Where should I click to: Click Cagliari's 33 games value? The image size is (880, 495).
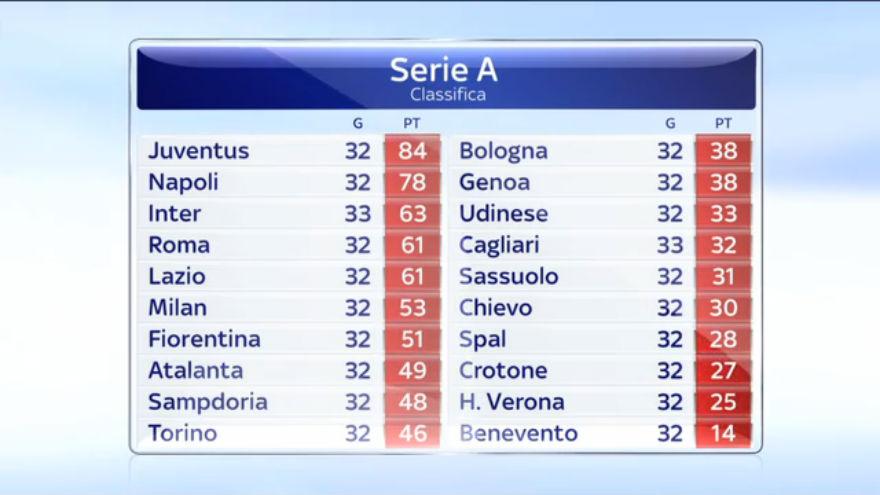tap(670, 245)
